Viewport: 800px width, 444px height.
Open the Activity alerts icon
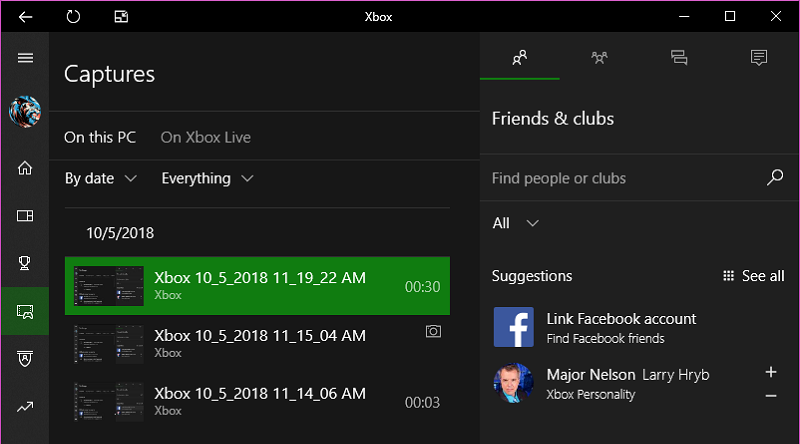pyautogui.click(x=759, y=58)
